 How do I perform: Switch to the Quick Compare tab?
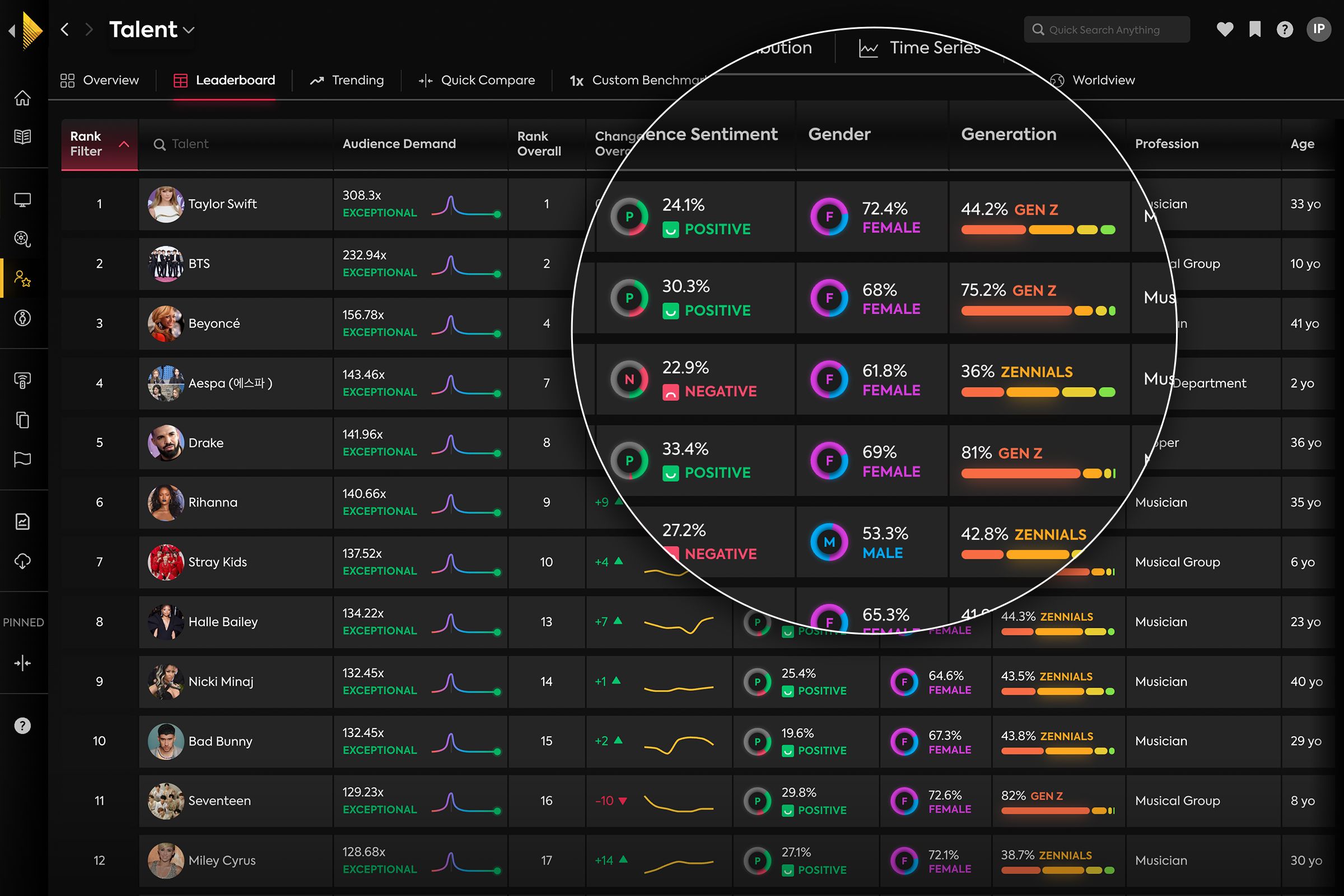point(477,80)
